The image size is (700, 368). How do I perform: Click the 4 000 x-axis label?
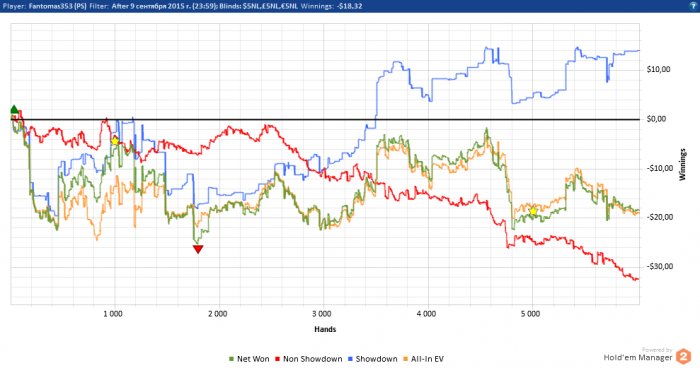click(x=426, y=314)
